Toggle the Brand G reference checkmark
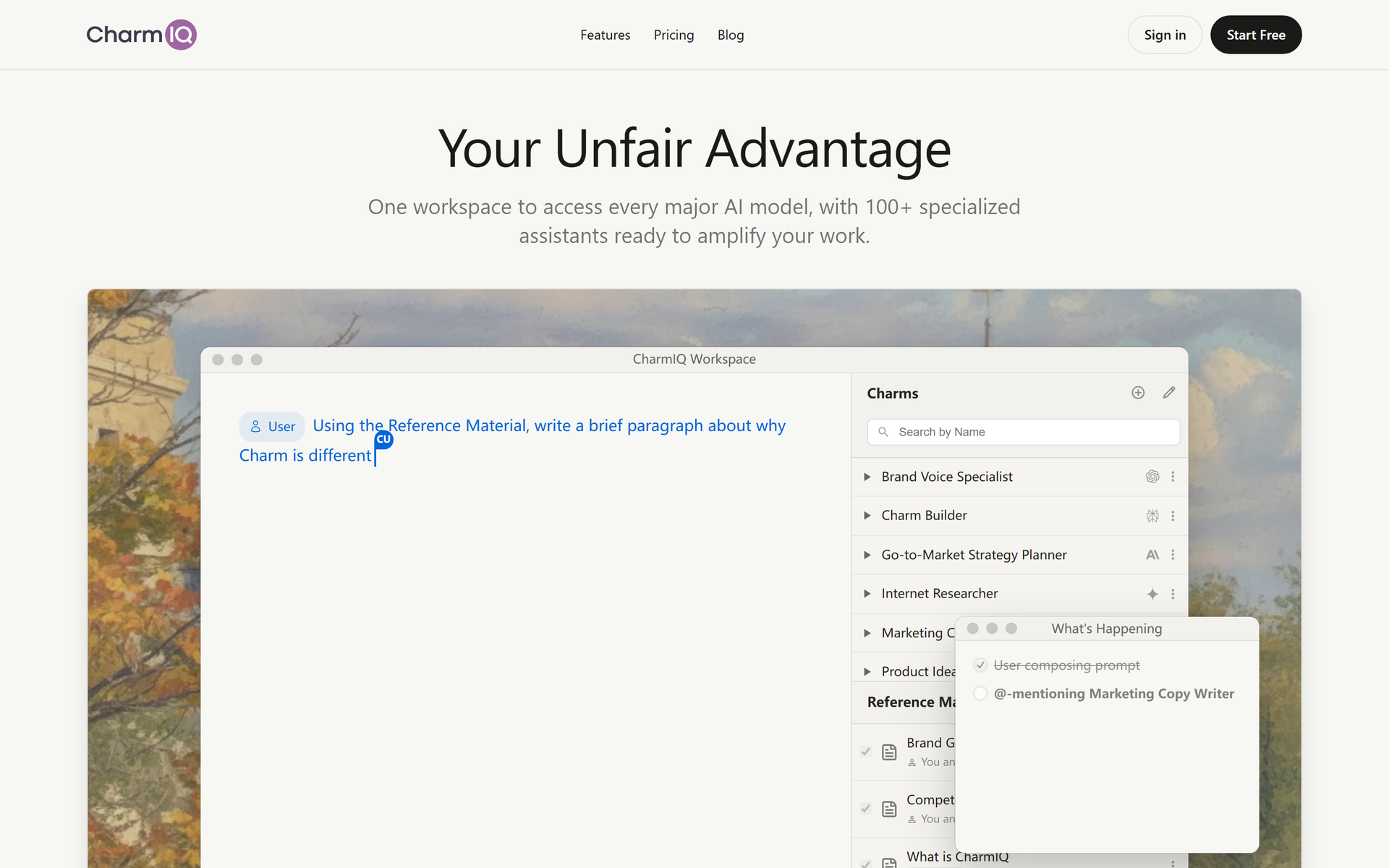1389x868 pixels. coord(865,752)
